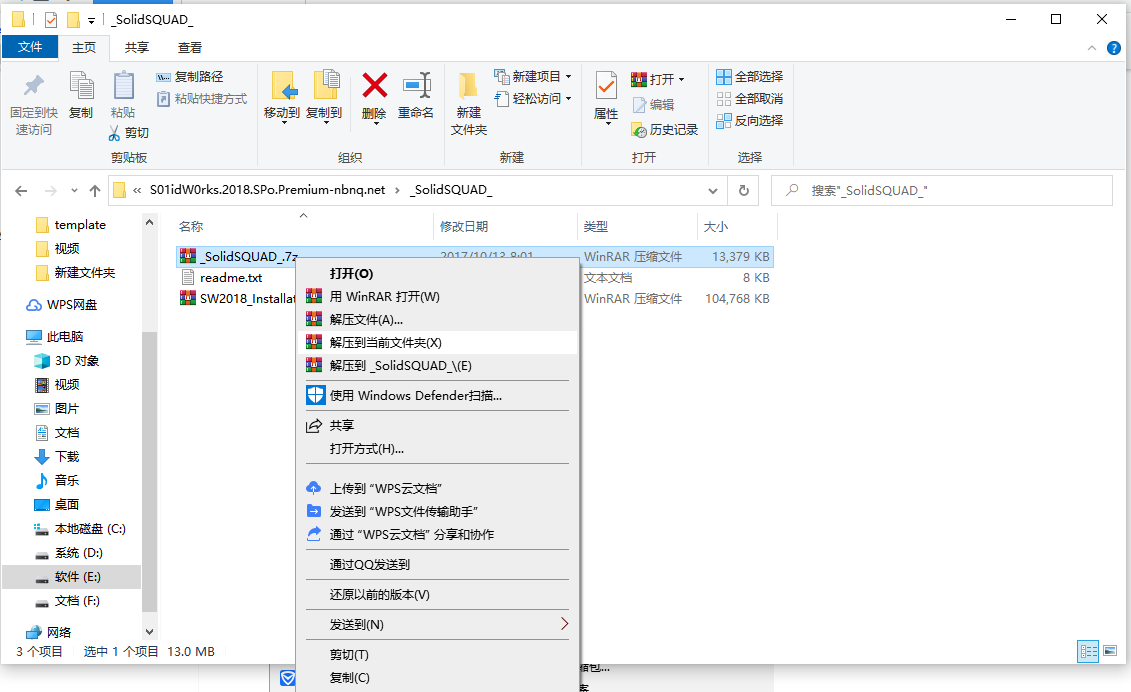This screenshot has width=1131, height=692.
Task: Click the search _SolidSQUAD_ field
Action: coord(942,190)
